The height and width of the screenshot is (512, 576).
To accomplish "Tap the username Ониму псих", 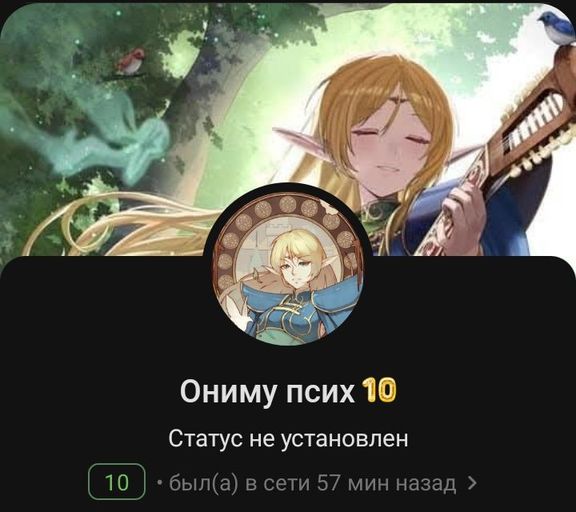I will [x=267, y=392].
